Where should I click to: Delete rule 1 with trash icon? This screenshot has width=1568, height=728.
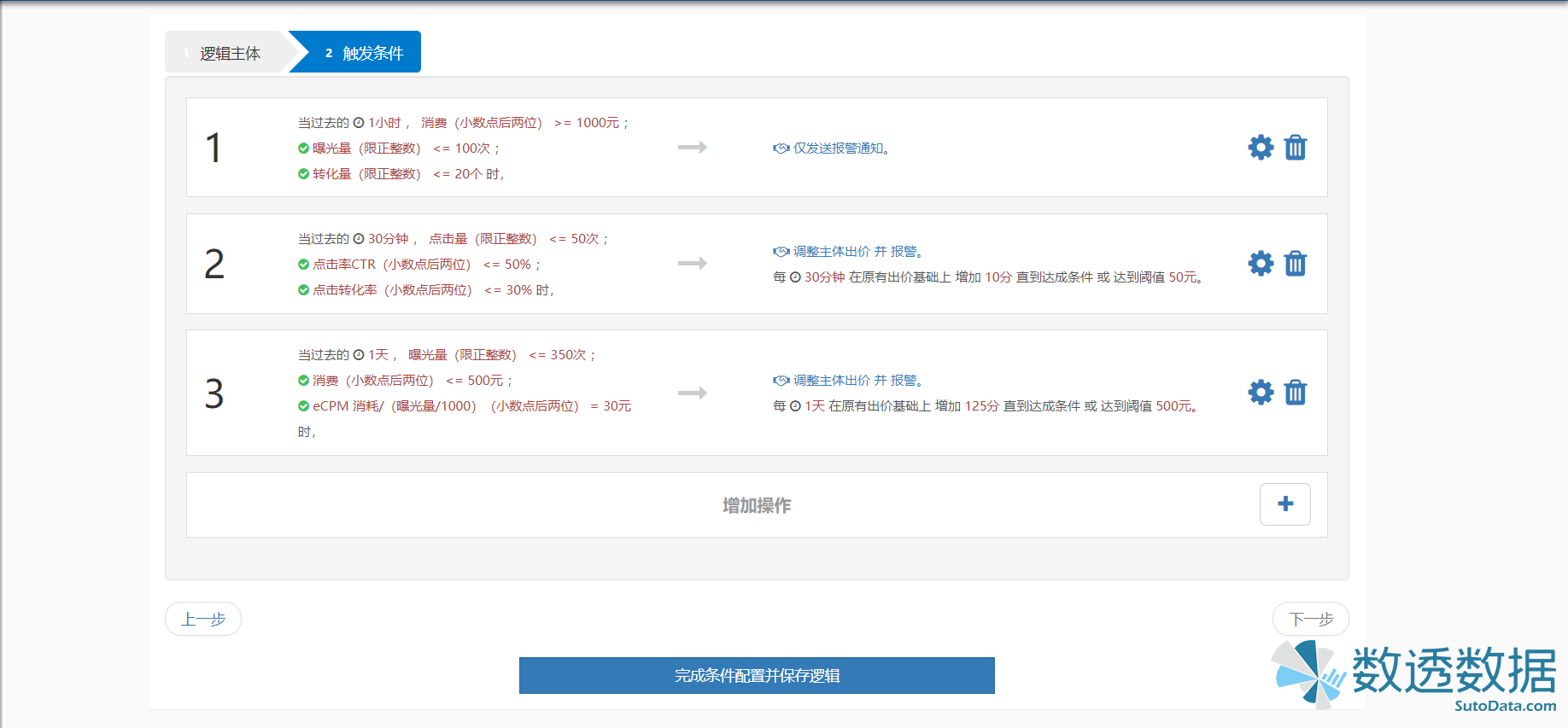pyautogui.click(x=1295, y=148)
